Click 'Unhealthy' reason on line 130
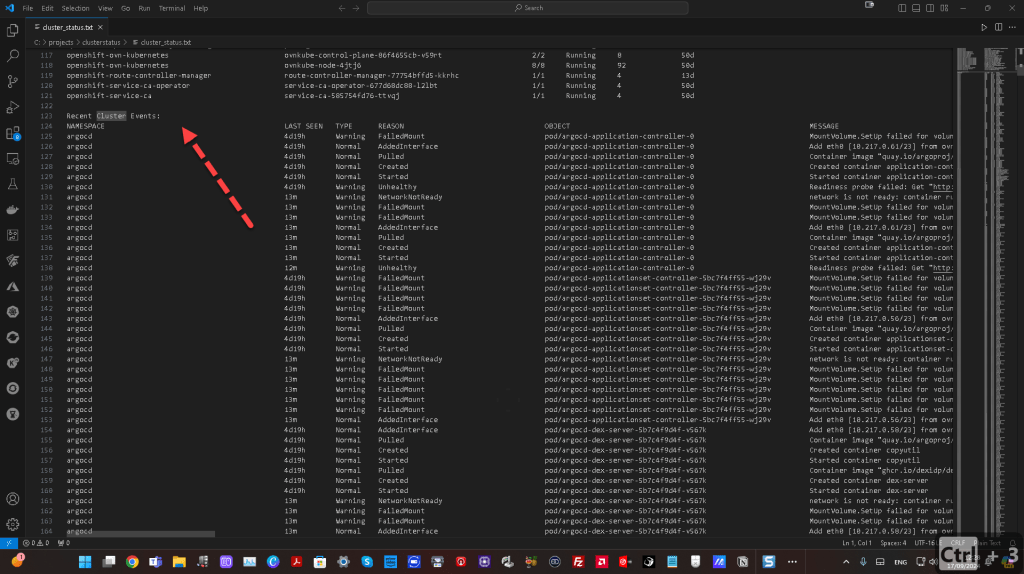 [397, 187]
